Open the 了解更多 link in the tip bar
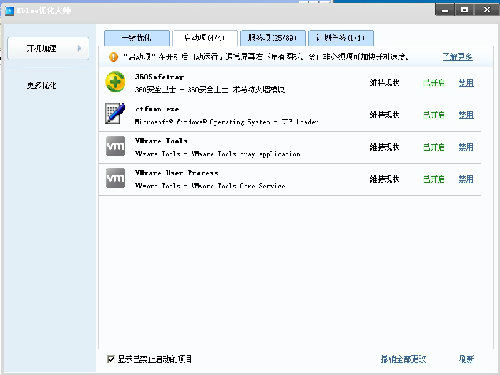This screenshot has width=500, height=375. click(x=457, y=57)
